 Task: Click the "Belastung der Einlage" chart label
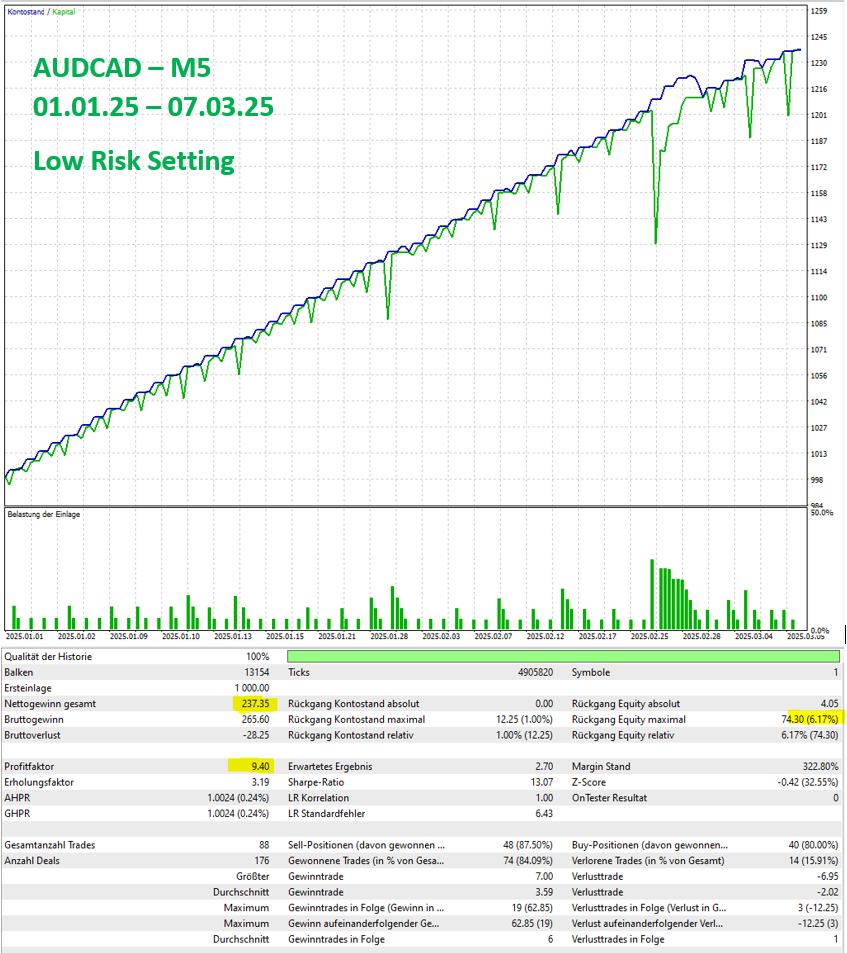(x=44, y=514)
